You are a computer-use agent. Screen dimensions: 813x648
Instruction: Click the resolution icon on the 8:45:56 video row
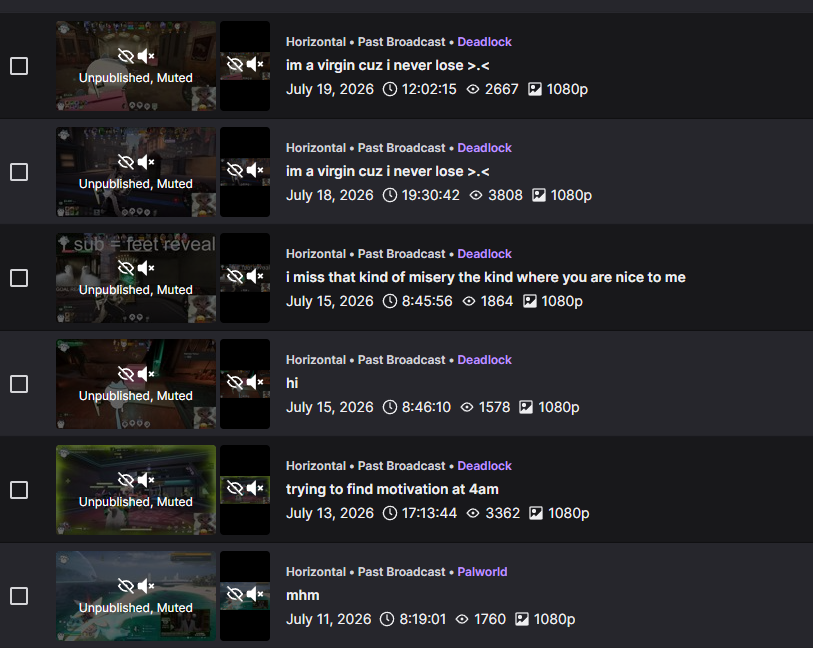[x=529, y=301]
